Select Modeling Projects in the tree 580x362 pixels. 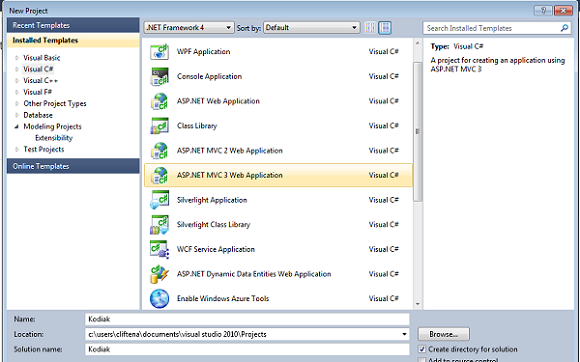pos(52,126)
